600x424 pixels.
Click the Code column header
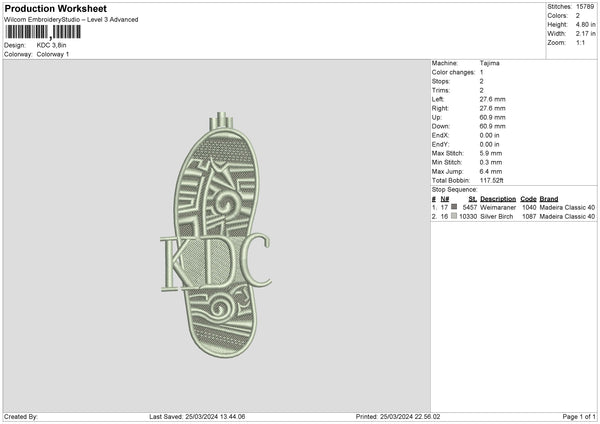pos(528,199)
